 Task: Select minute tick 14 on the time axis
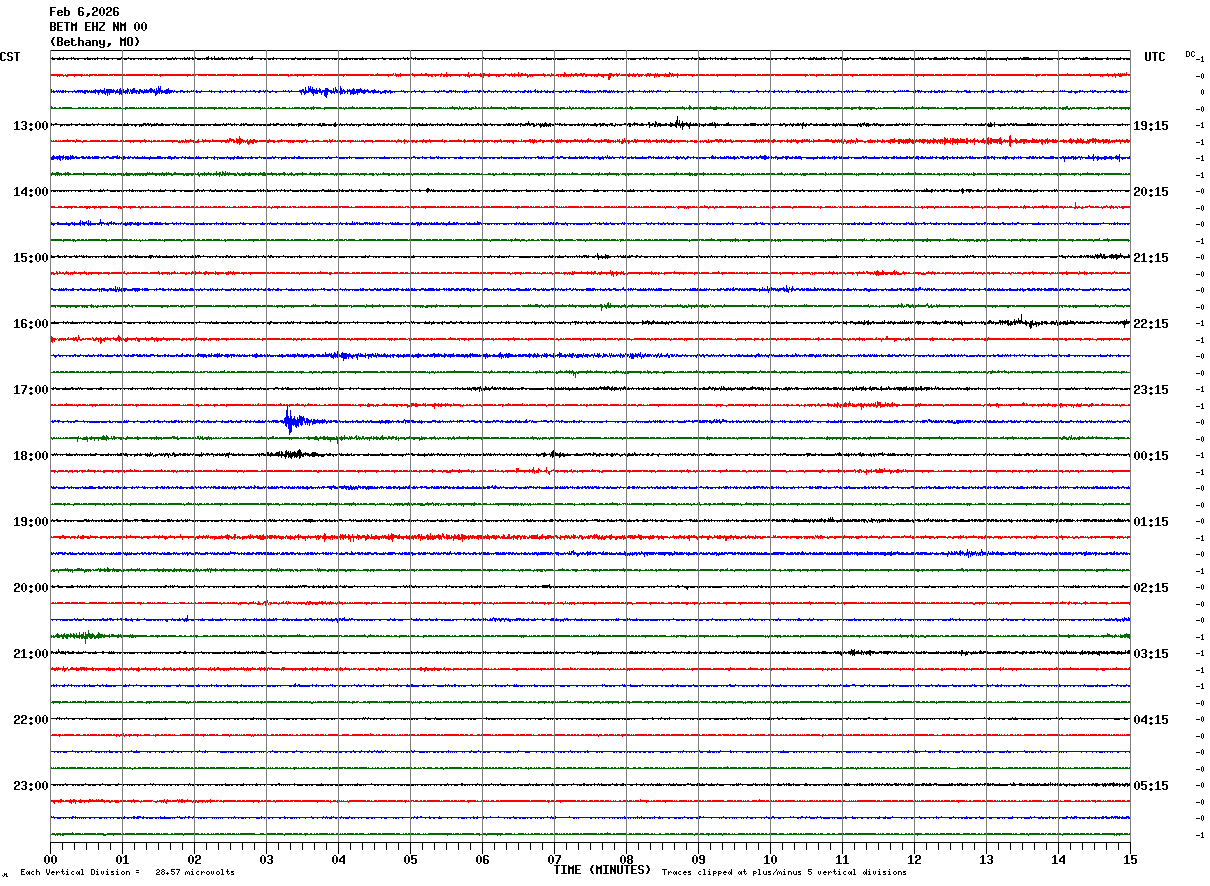click(1058, 858)
